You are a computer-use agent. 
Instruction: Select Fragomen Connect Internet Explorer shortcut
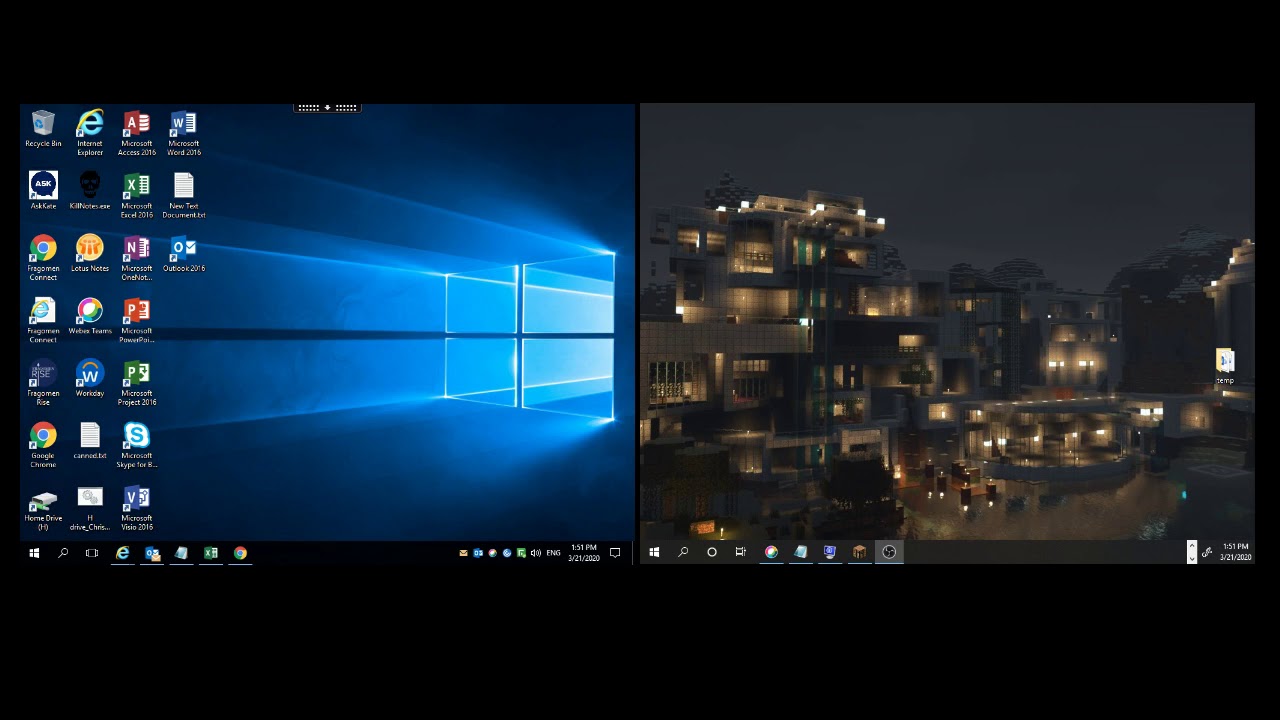point(43,320)
